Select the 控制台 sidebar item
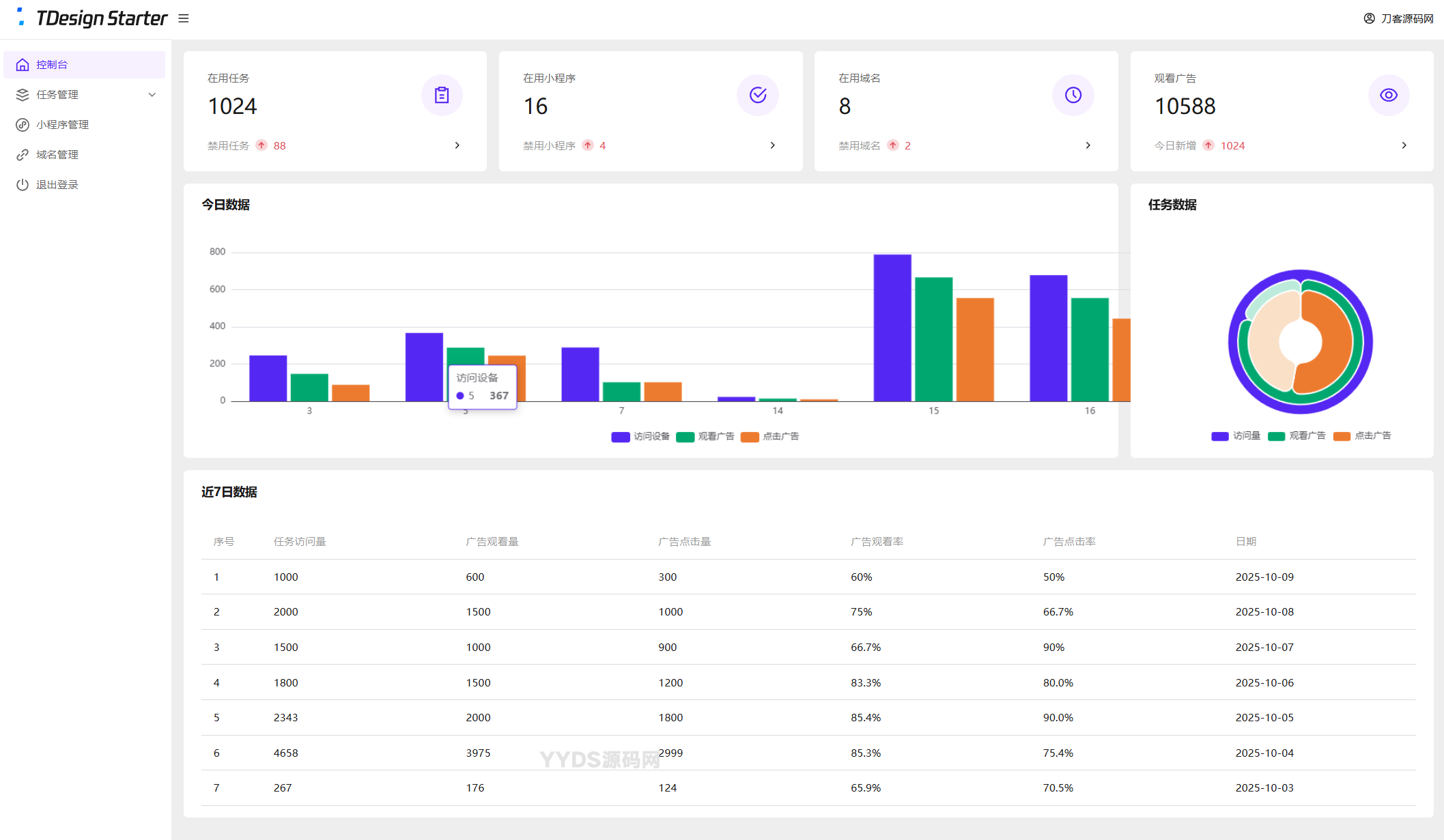 click(51, 65)
